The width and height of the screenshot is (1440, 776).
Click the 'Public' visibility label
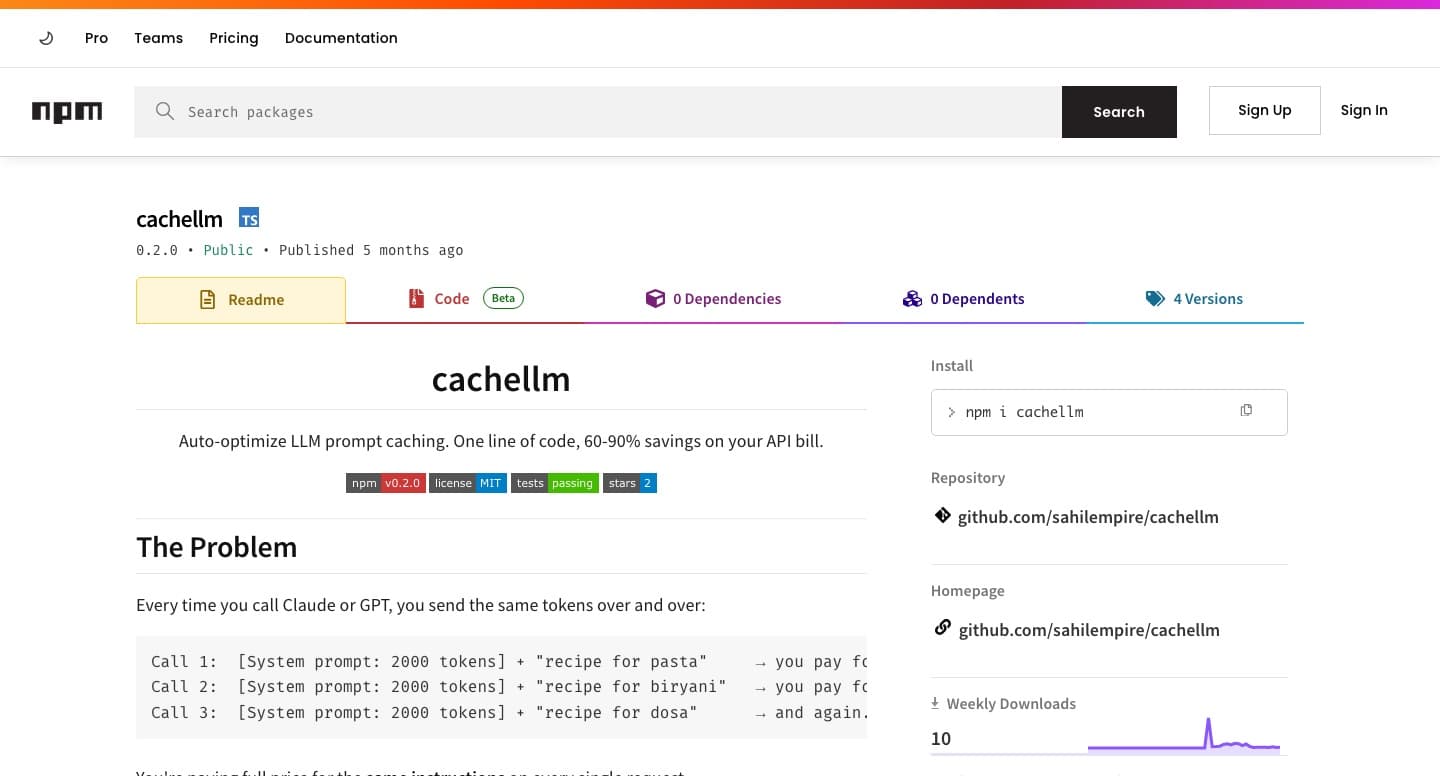[228, 250]
